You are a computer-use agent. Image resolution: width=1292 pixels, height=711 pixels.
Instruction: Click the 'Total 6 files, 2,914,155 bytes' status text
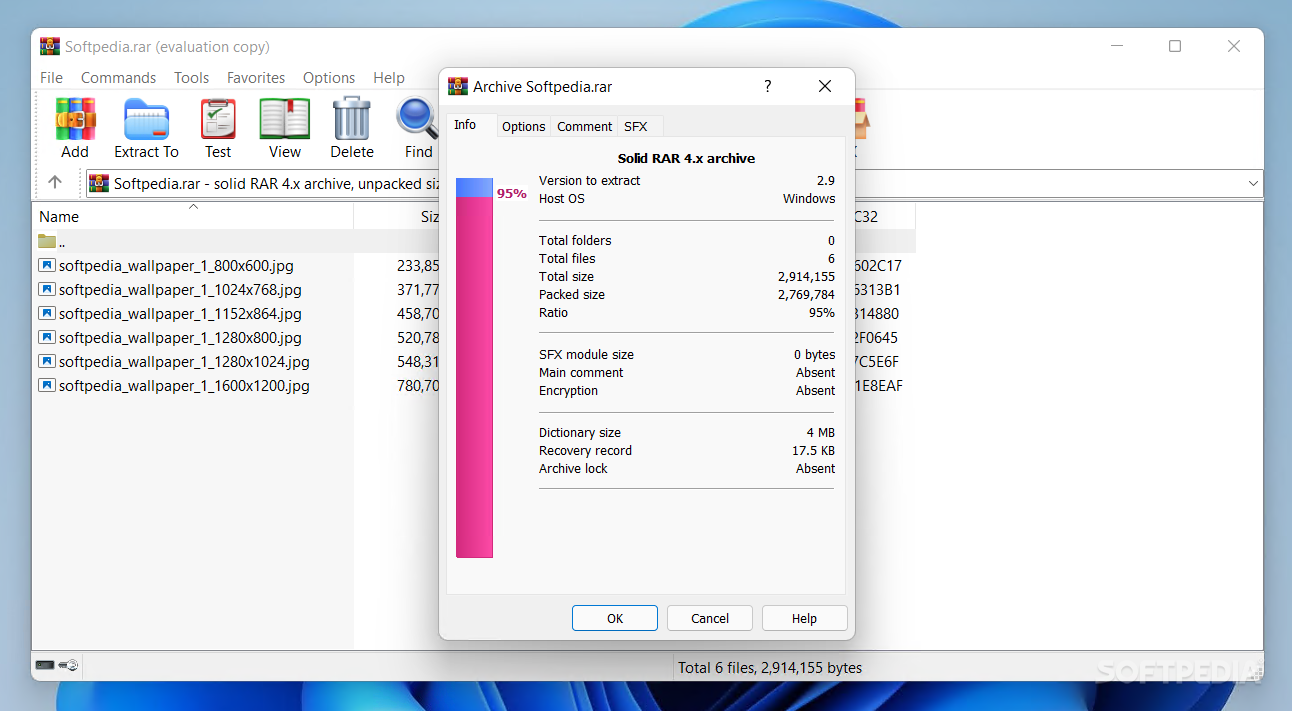click(770, 667)
